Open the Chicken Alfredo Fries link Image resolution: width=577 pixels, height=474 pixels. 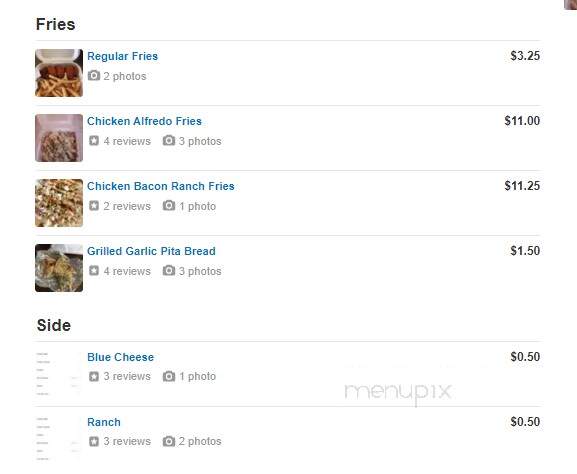point(144,121)
